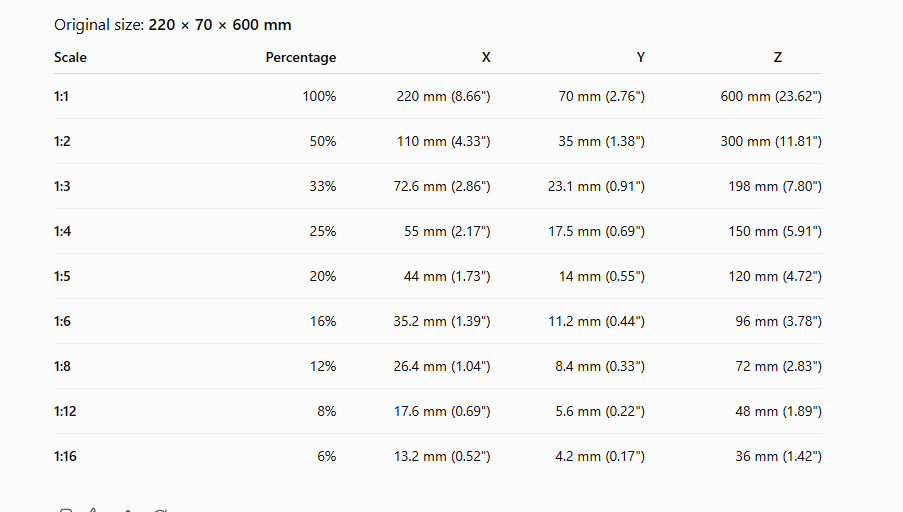
Task: Click the 96 mm (3.78") Z value
Action: point(778,321)
